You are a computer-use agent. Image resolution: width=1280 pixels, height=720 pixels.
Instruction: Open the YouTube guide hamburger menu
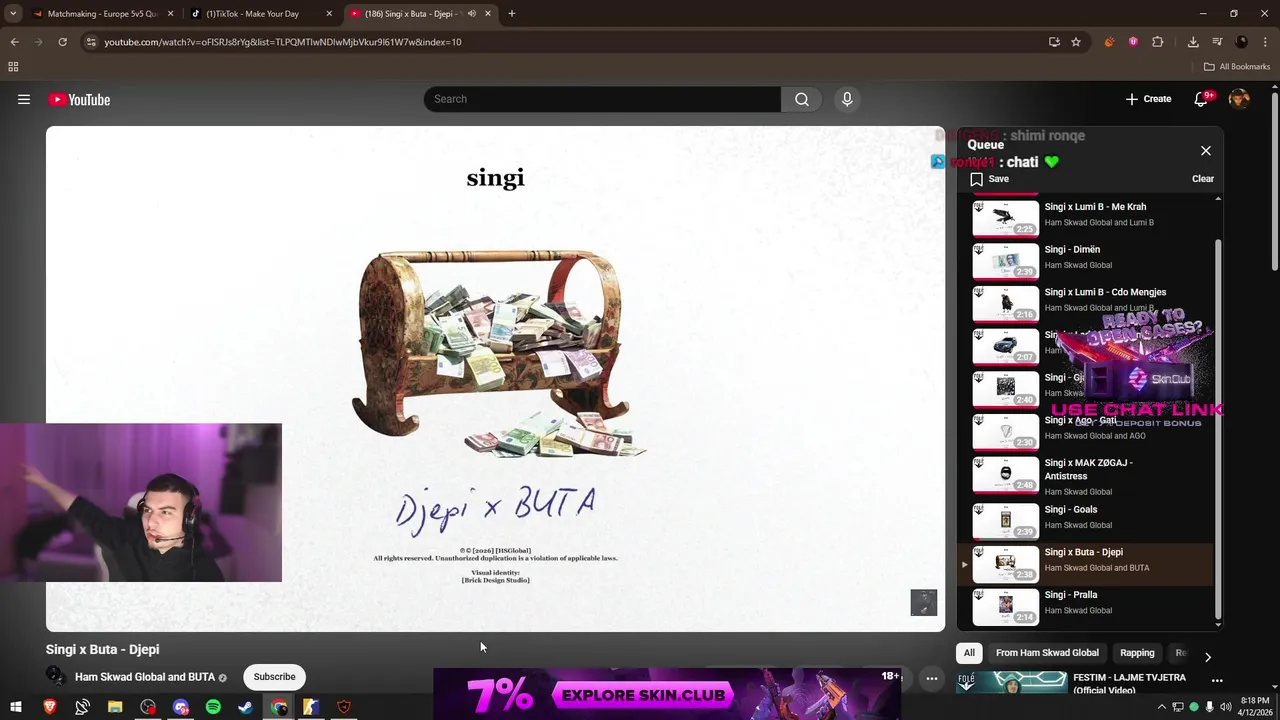(24, 99)
